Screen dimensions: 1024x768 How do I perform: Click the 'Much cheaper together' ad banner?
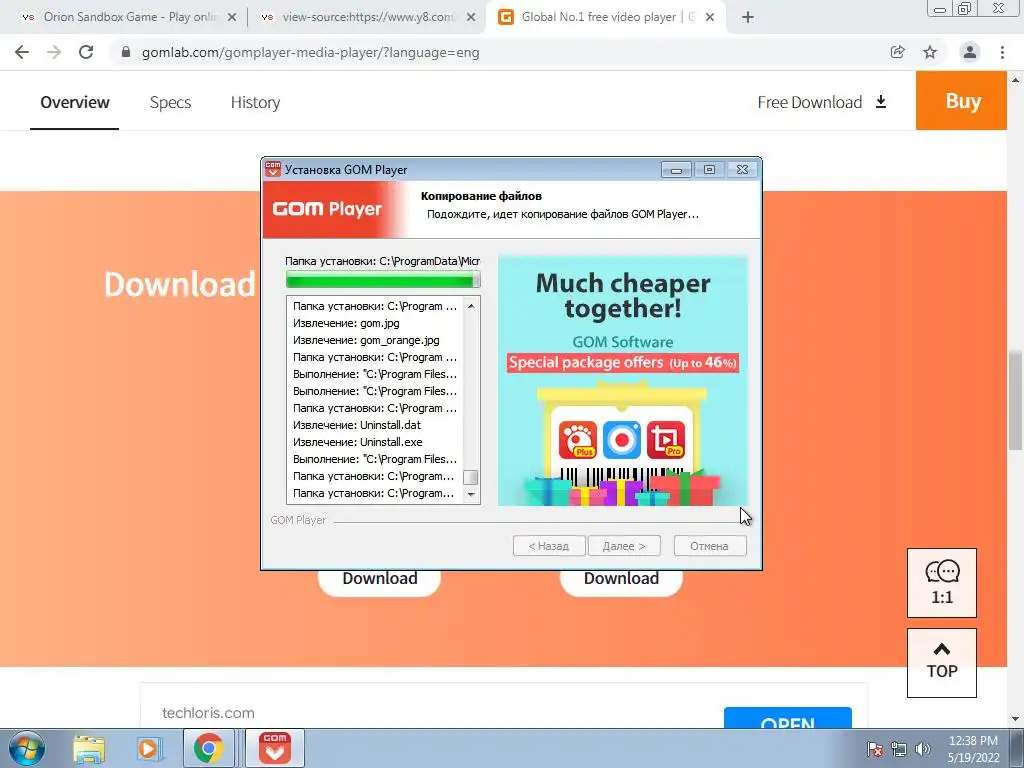pos(623,380)
